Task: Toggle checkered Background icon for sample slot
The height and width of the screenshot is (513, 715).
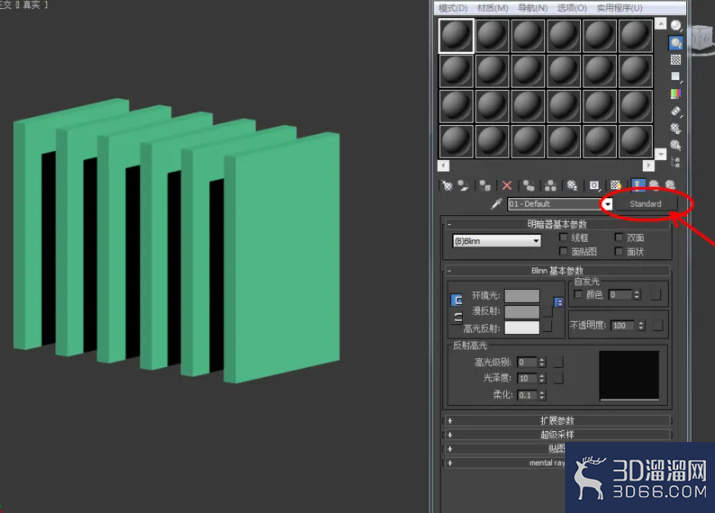Action: coord(676,60)
